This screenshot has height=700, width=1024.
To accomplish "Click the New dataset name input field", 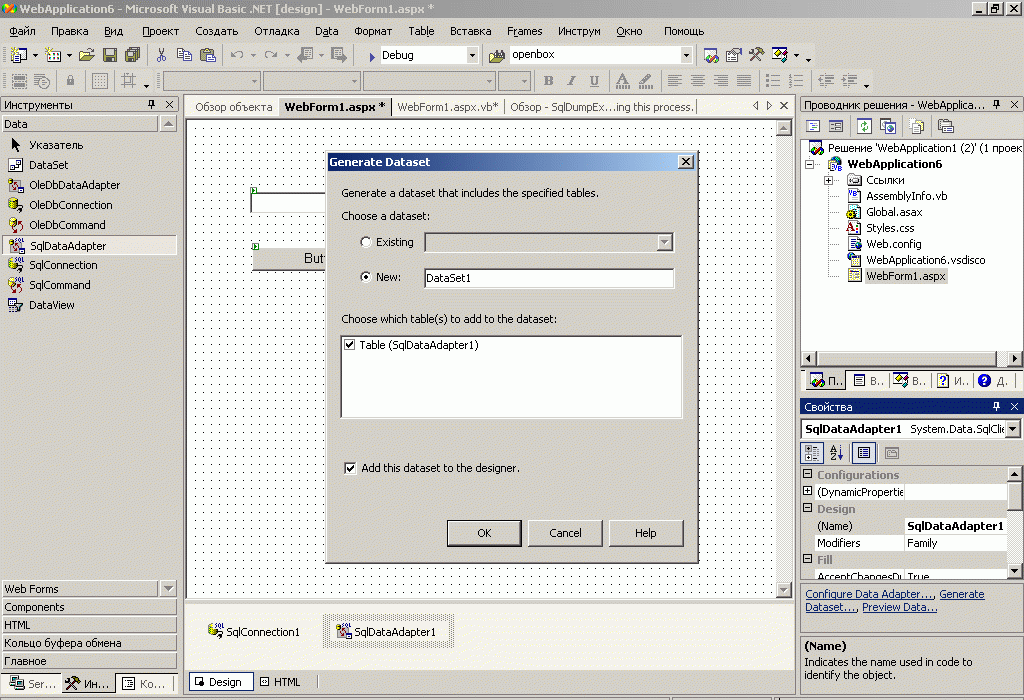I will (x=549, y=278).
